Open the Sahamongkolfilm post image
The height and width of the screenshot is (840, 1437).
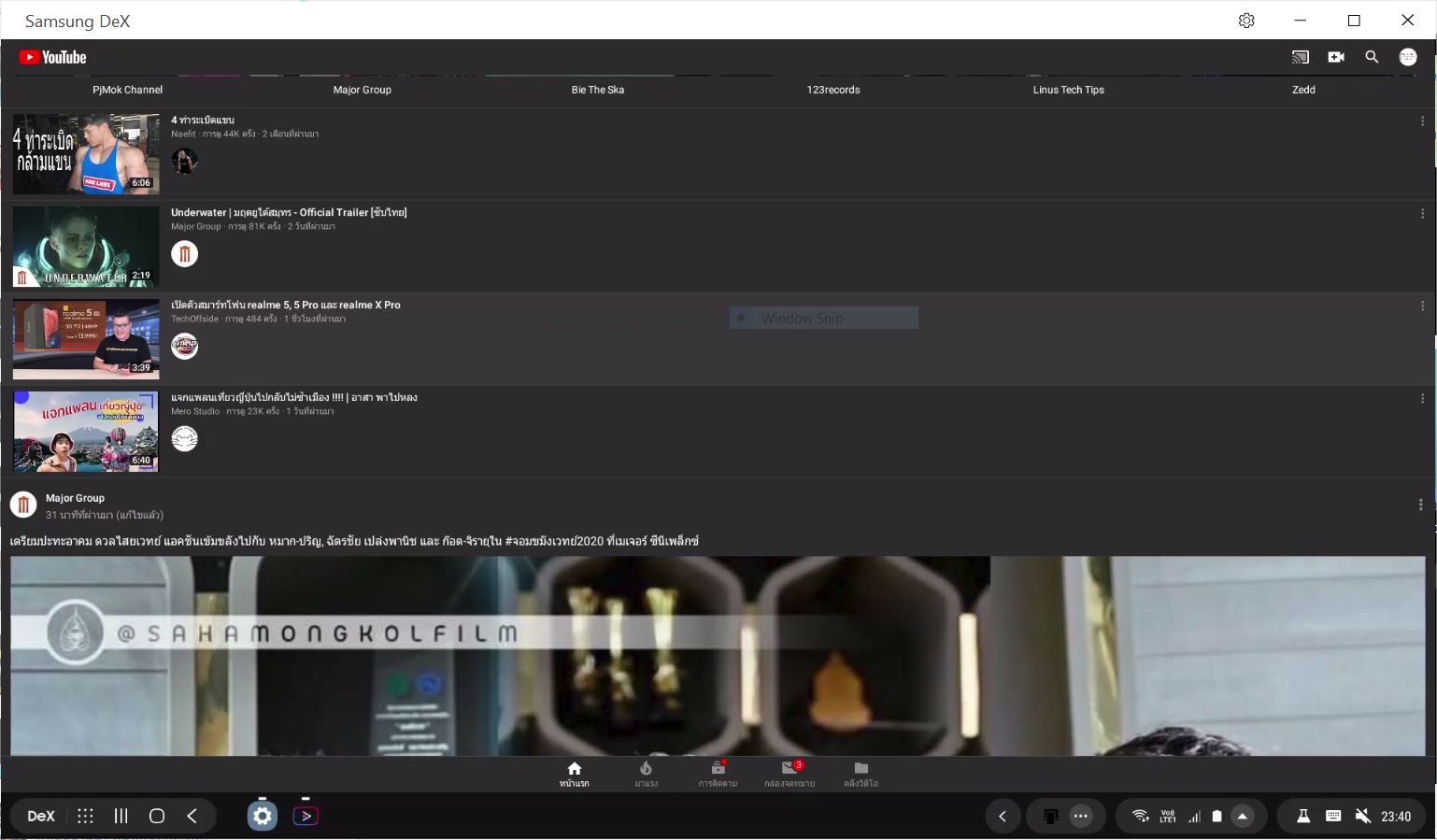(x=718, y=656)
